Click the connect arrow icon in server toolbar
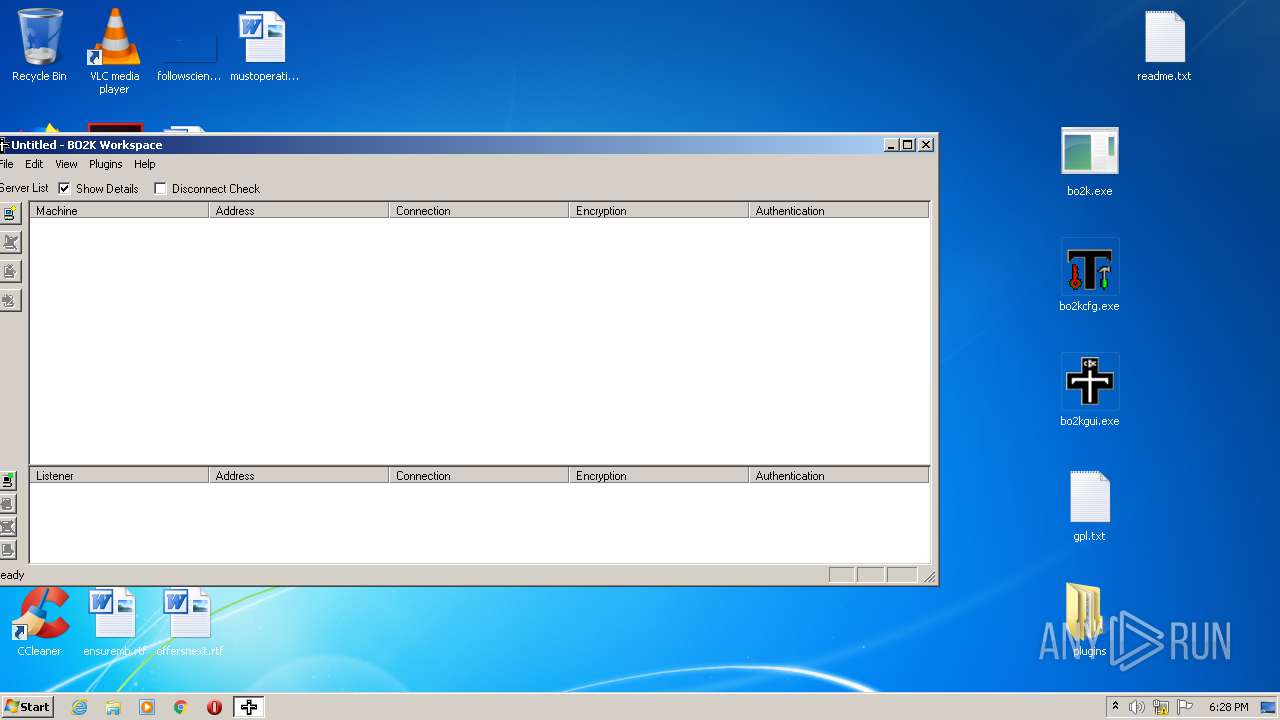Viewport: 1280px width, 720px height. point(9,300)
